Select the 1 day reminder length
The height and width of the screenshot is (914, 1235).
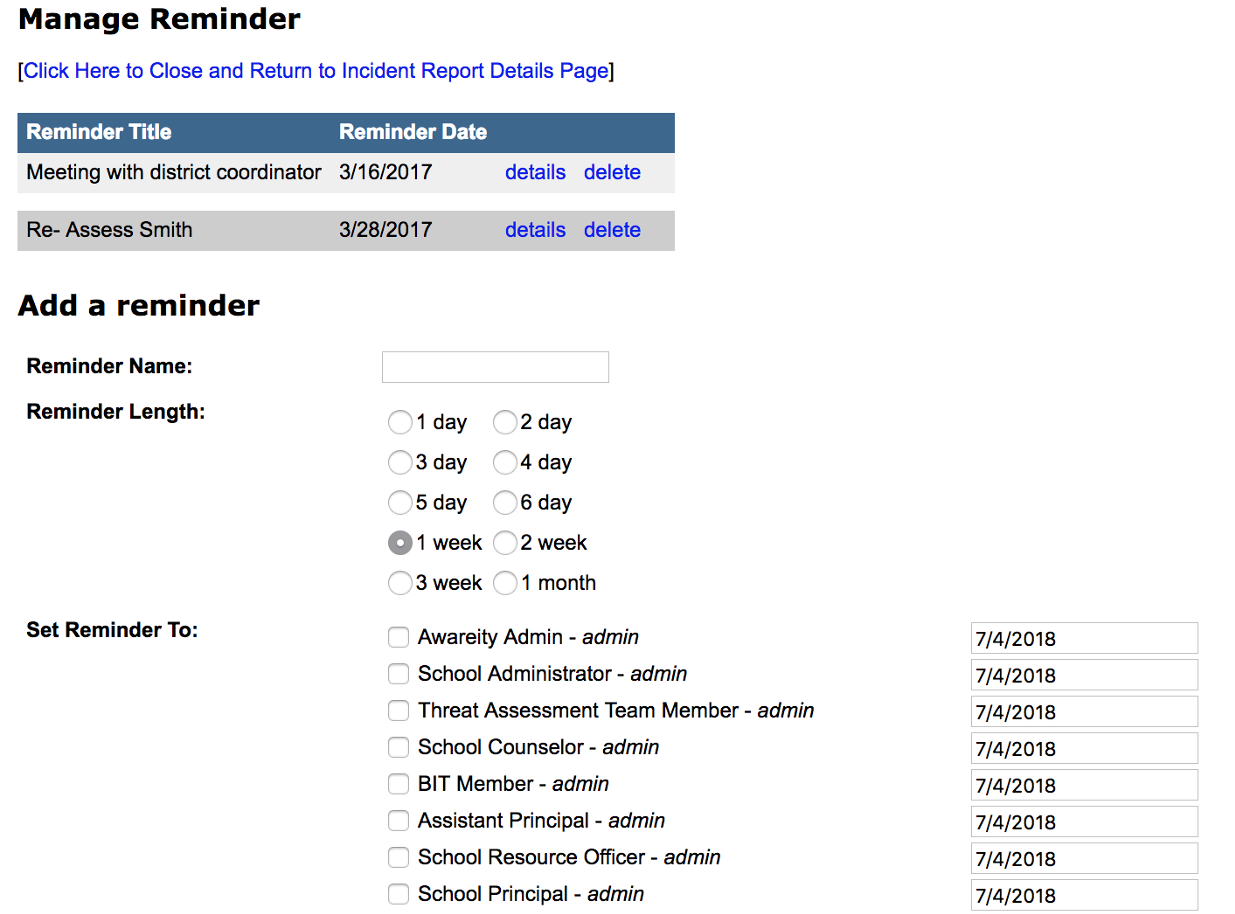tap(400, 423)
